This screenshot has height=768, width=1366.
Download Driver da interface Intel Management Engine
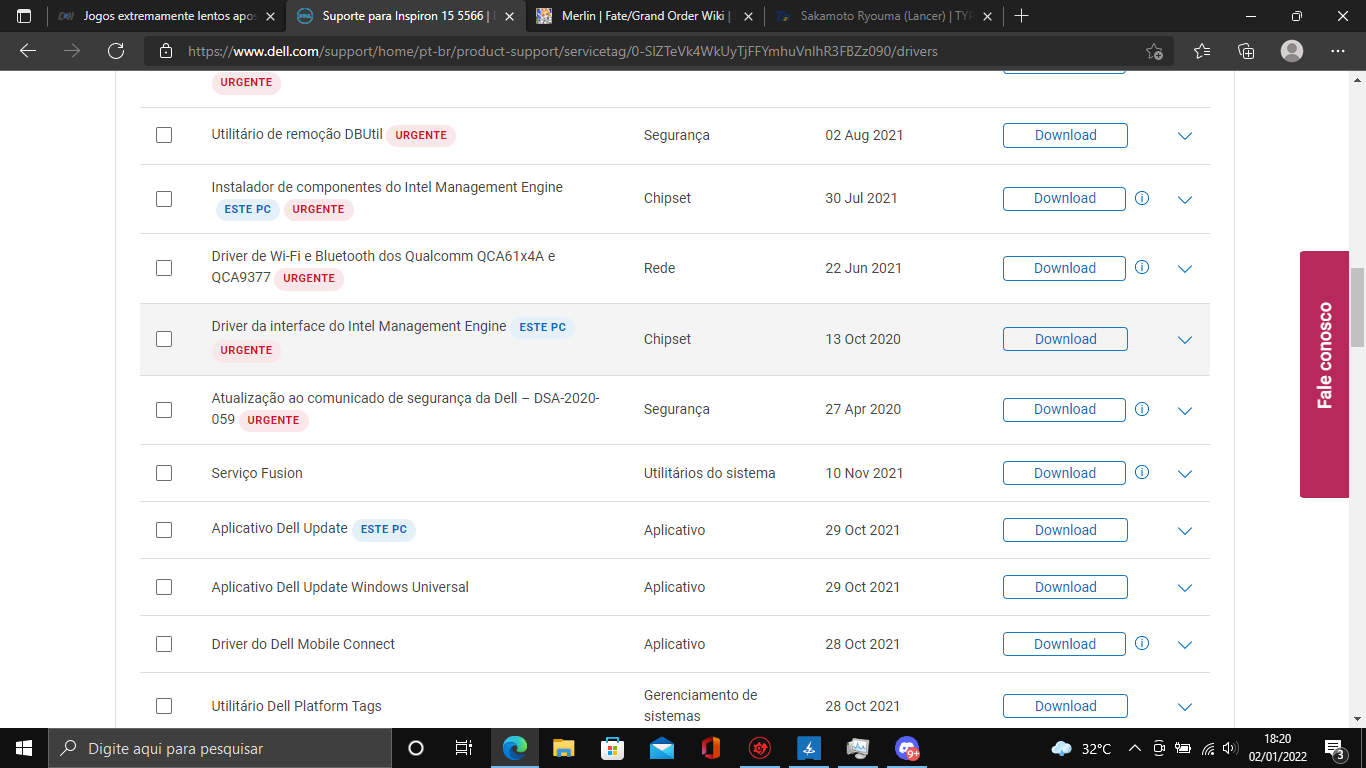(x=1065, y=339)
